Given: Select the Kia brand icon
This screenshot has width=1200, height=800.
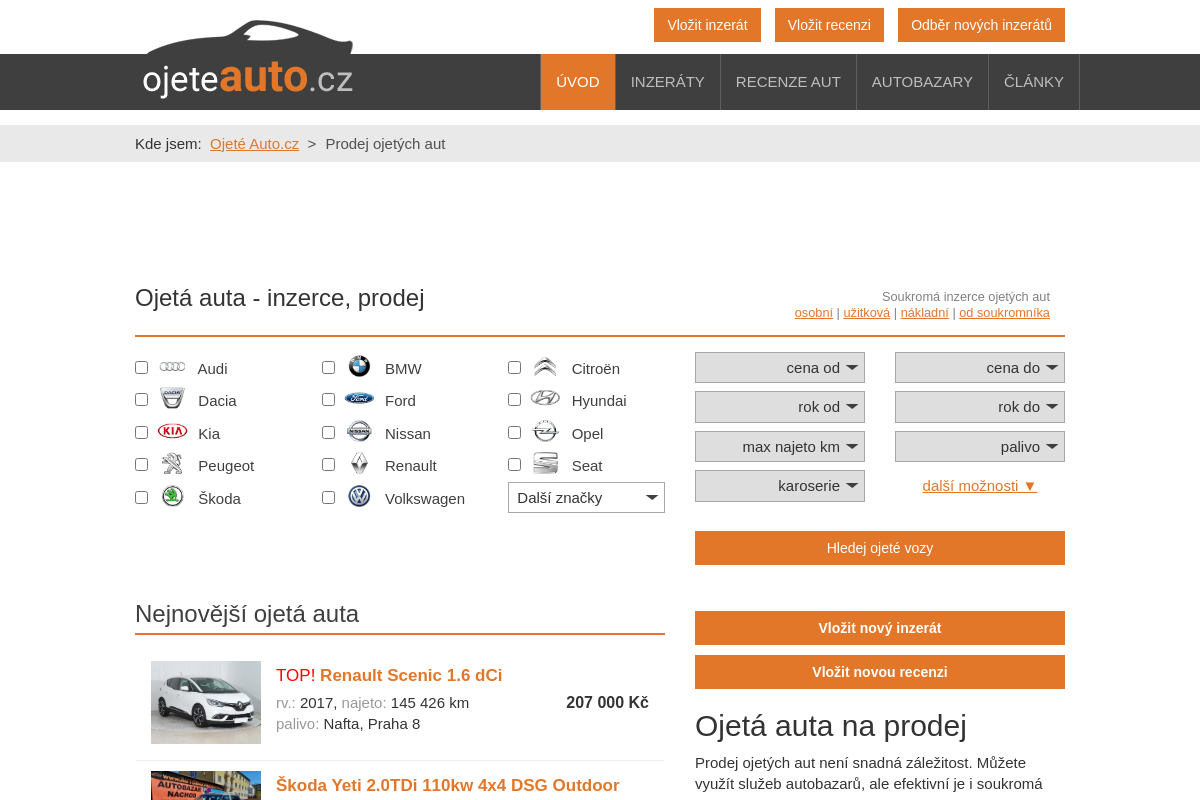Looking at the screenshot, I should (x=172, y=431).
